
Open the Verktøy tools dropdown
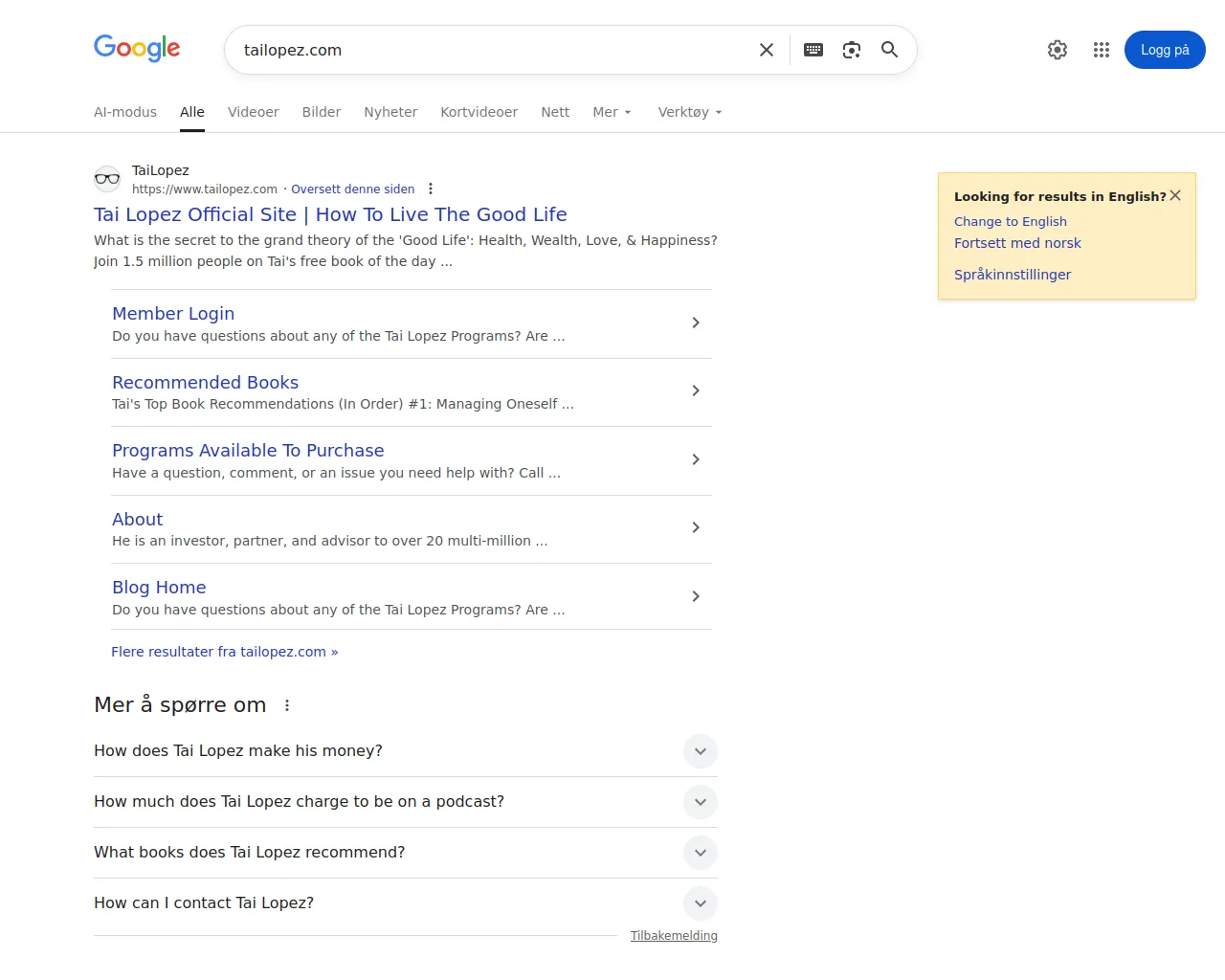(x=690, y=112)
